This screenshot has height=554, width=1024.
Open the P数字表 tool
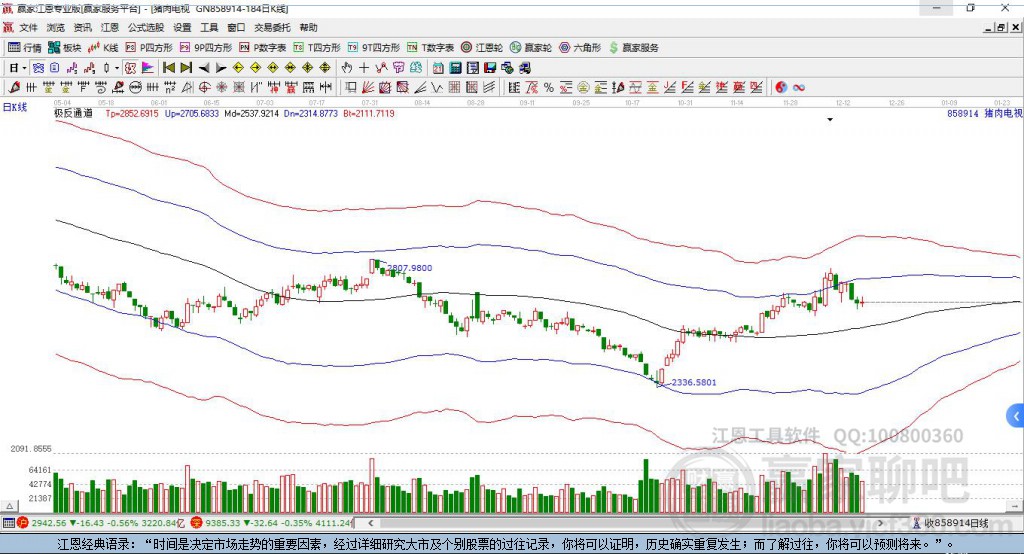[263, 48]
